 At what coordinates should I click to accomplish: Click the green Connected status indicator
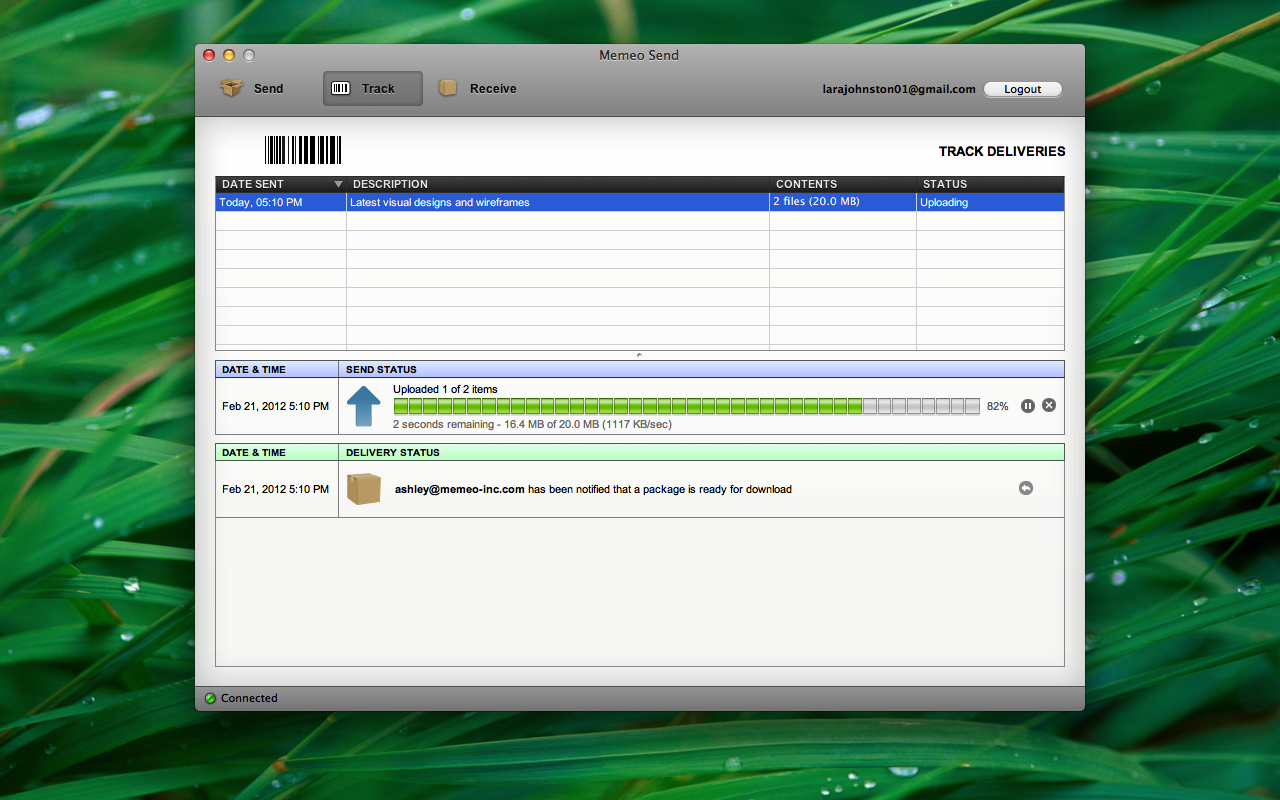click(x=210, y=698)
